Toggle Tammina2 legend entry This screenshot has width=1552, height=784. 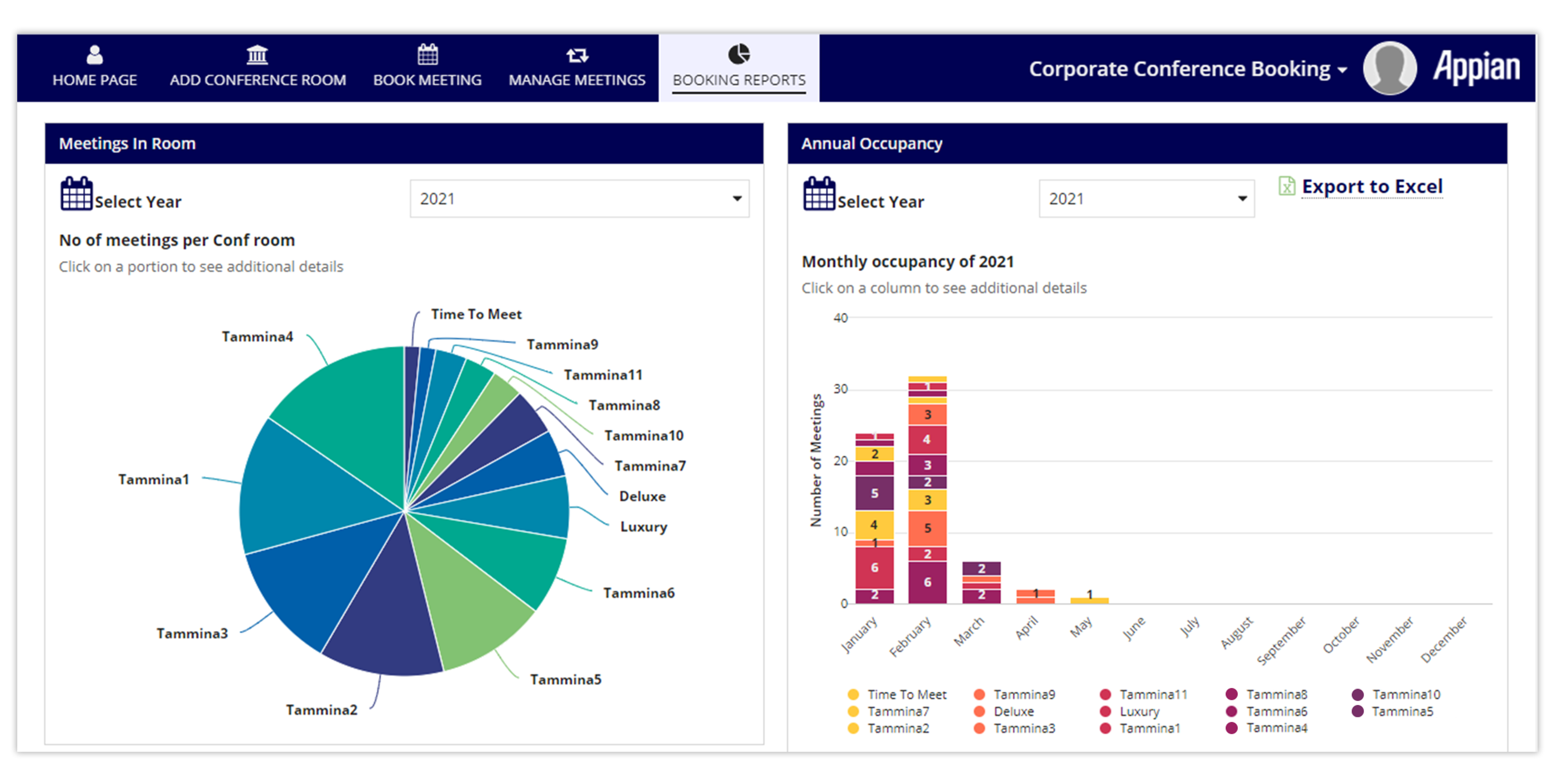pos(888,728)
